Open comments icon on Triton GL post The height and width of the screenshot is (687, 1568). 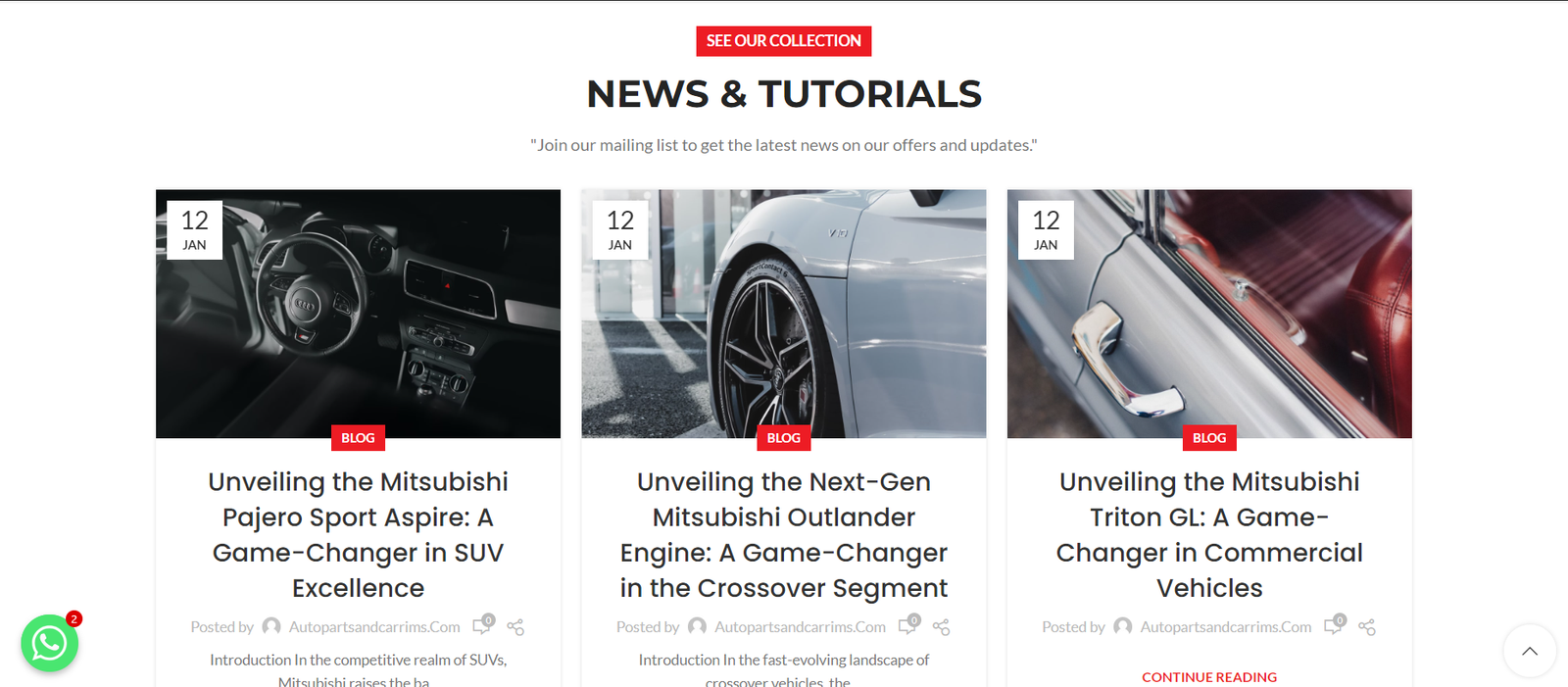[1335, 625]
